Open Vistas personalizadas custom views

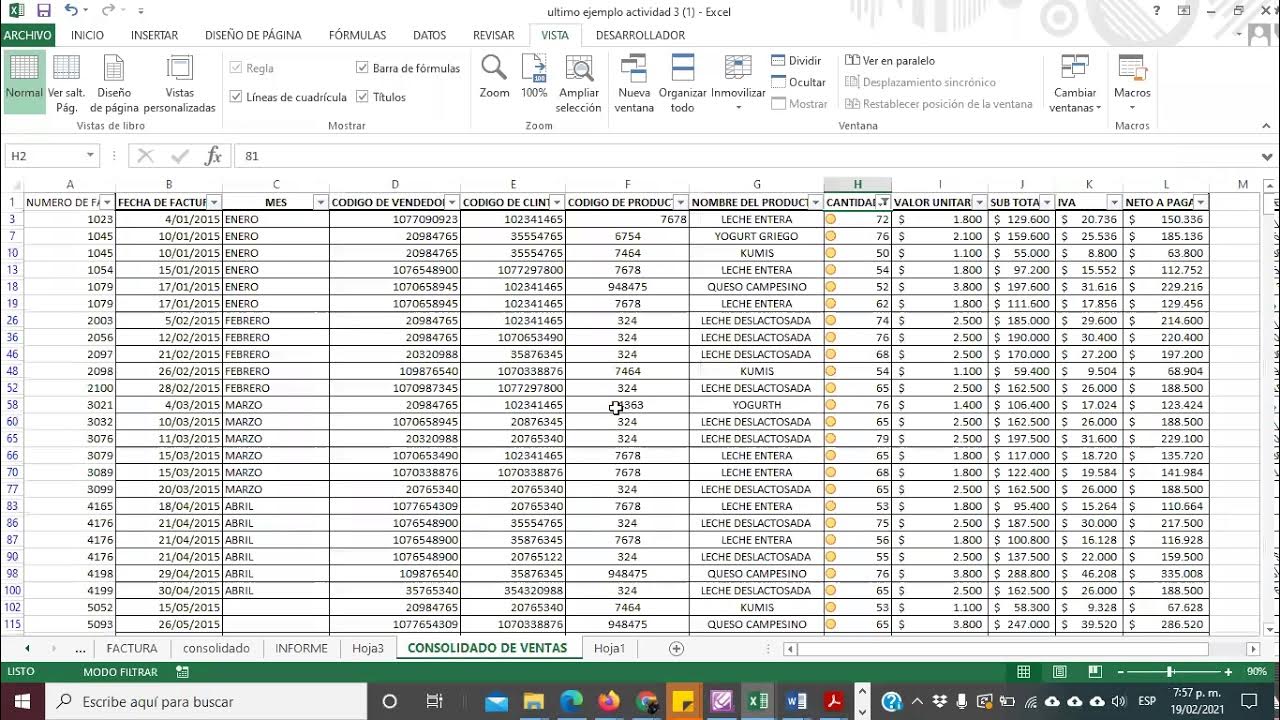(180, 82)
